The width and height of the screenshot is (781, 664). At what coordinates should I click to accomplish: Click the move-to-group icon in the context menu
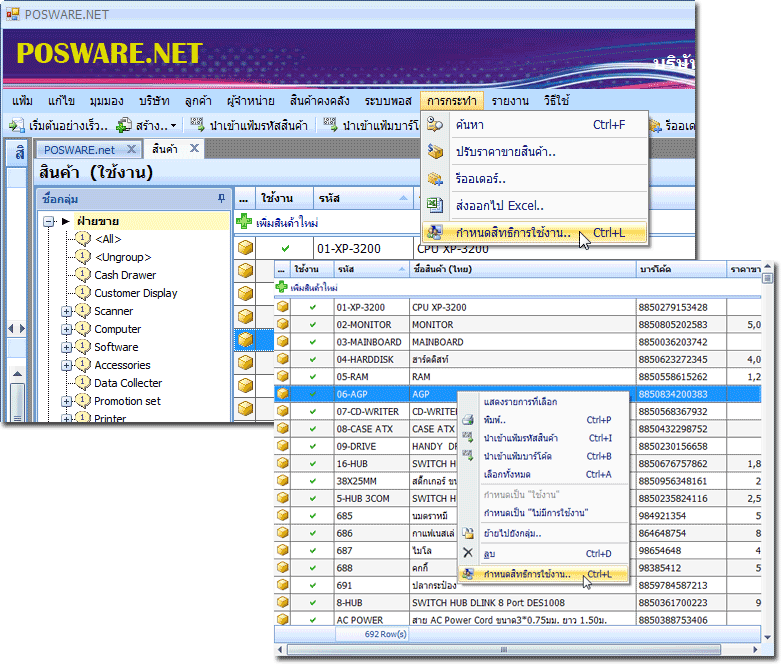(x=469, y=532)
